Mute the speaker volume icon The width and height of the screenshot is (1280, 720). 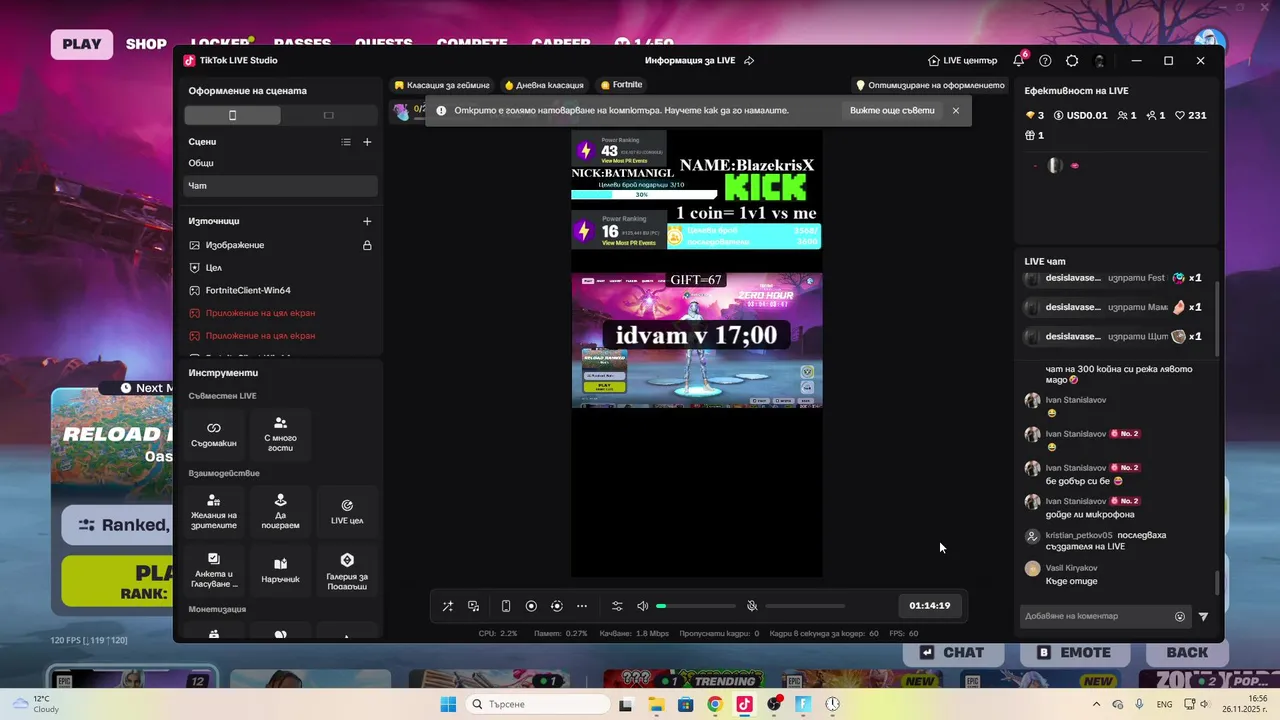(642, 606)
